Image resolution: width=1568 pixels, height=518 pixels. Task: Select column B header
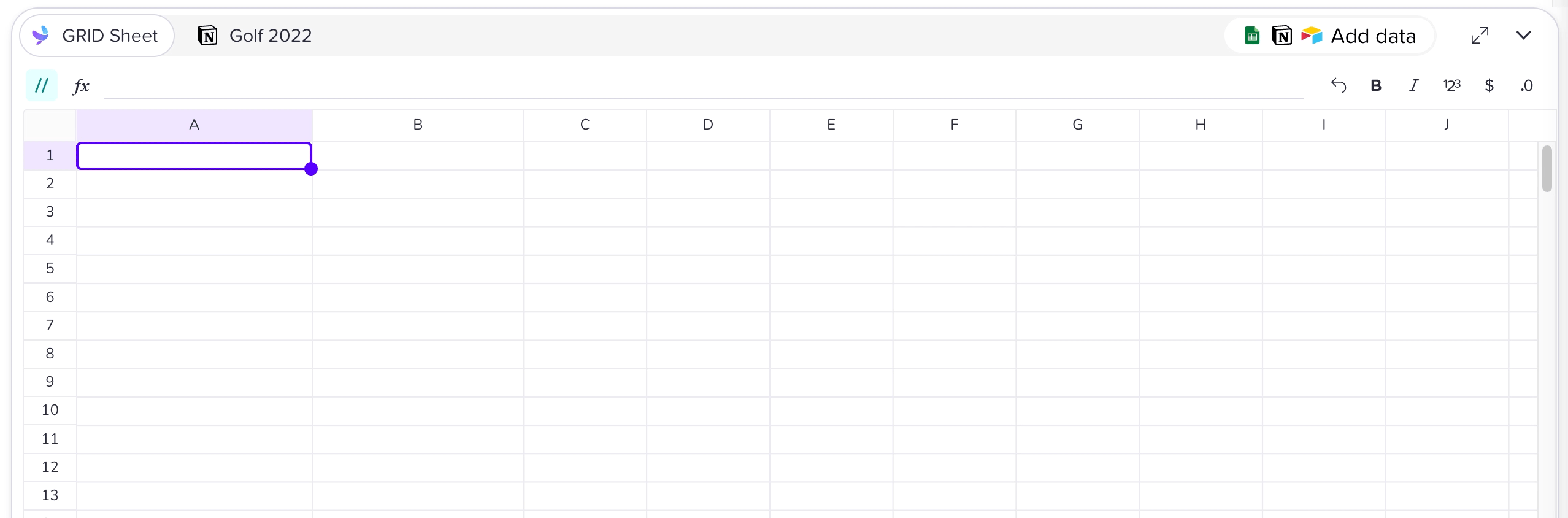pyautogui.click(x=418, y=125)
